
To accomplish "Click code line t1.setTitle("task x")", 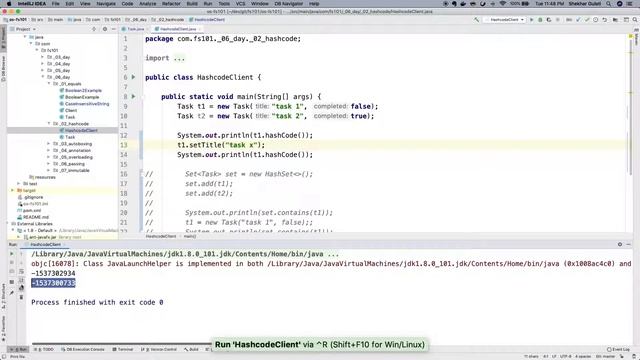I will tap(221, 145).
